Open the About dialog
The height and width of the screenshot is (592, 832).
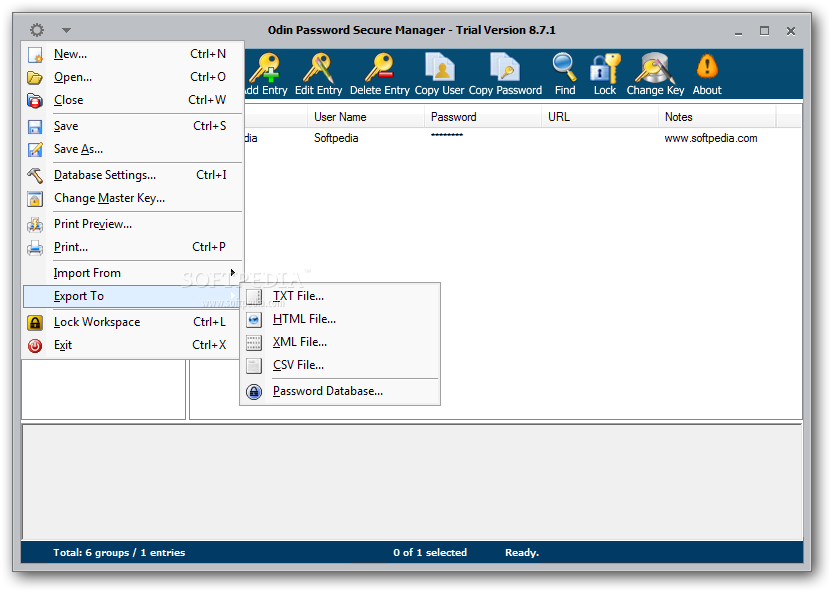pyautogui.click(x=707, y=75)
